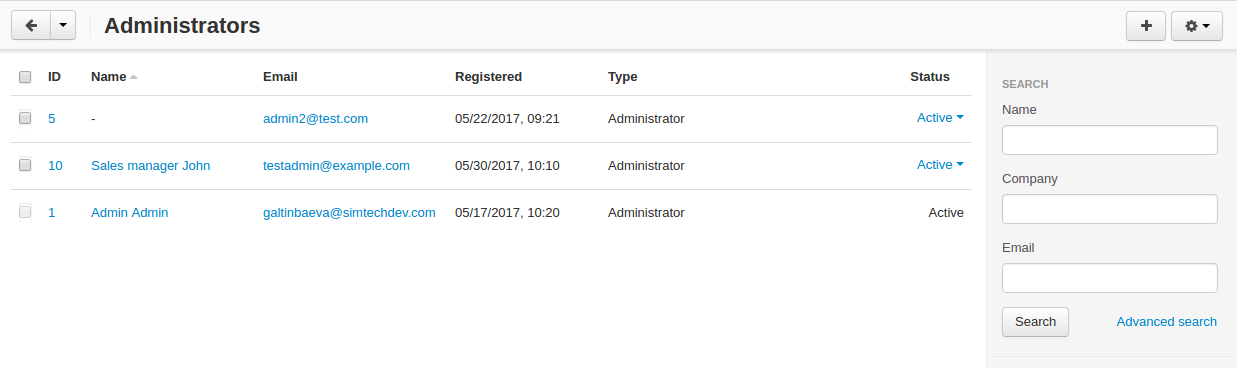Screen dimensions: 1237x368
Task: Expand Active status dropdown for Sales manager John
Action: click(940, 165)
